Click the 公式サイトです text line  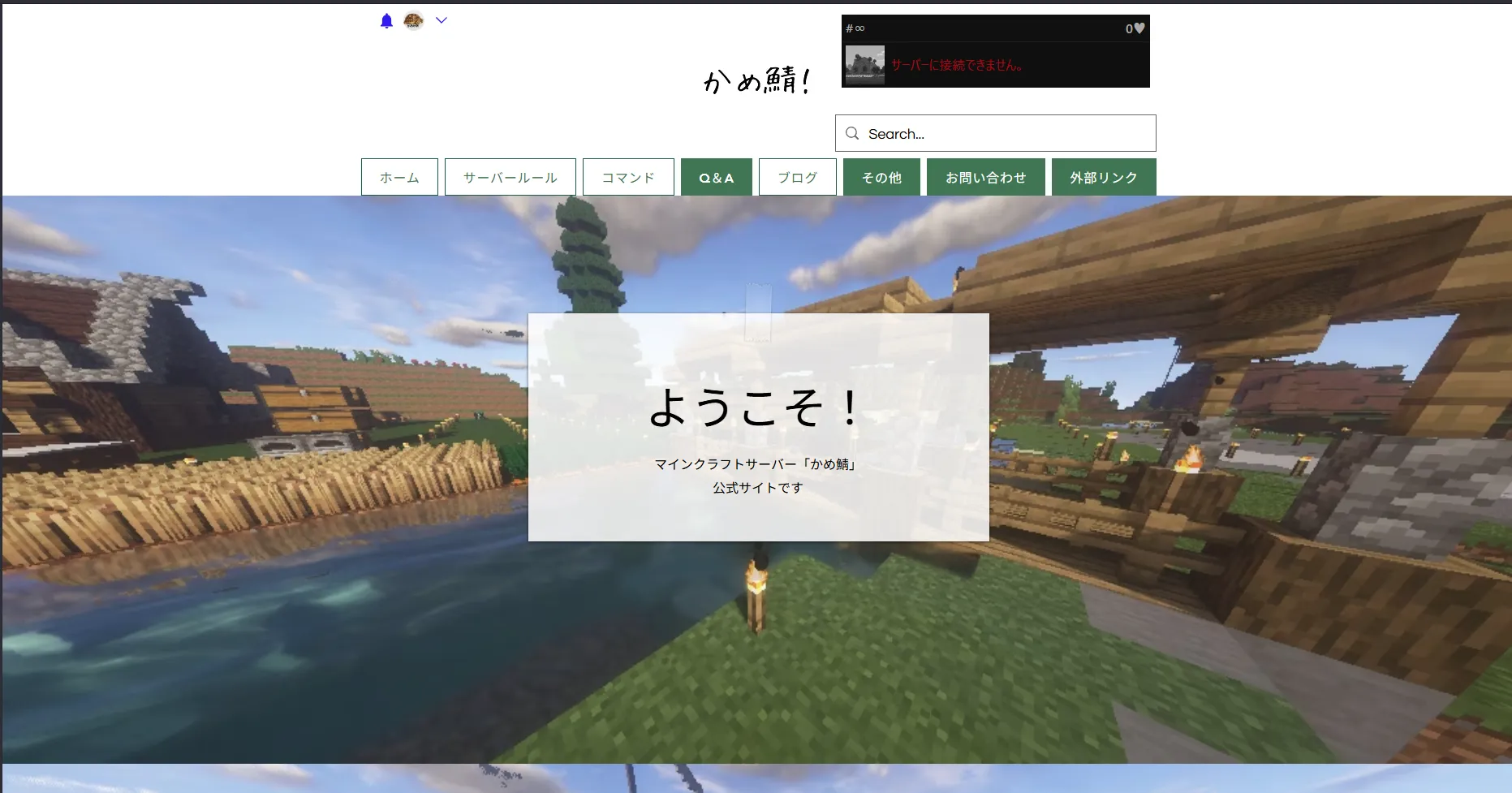(758, 488)
